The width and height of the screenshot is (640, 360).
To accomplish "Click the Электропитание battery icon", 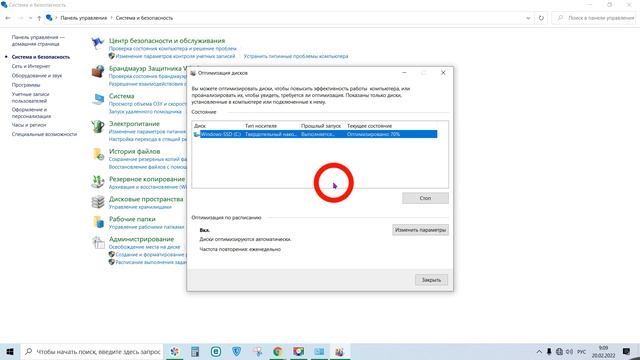I will (98, 127).
